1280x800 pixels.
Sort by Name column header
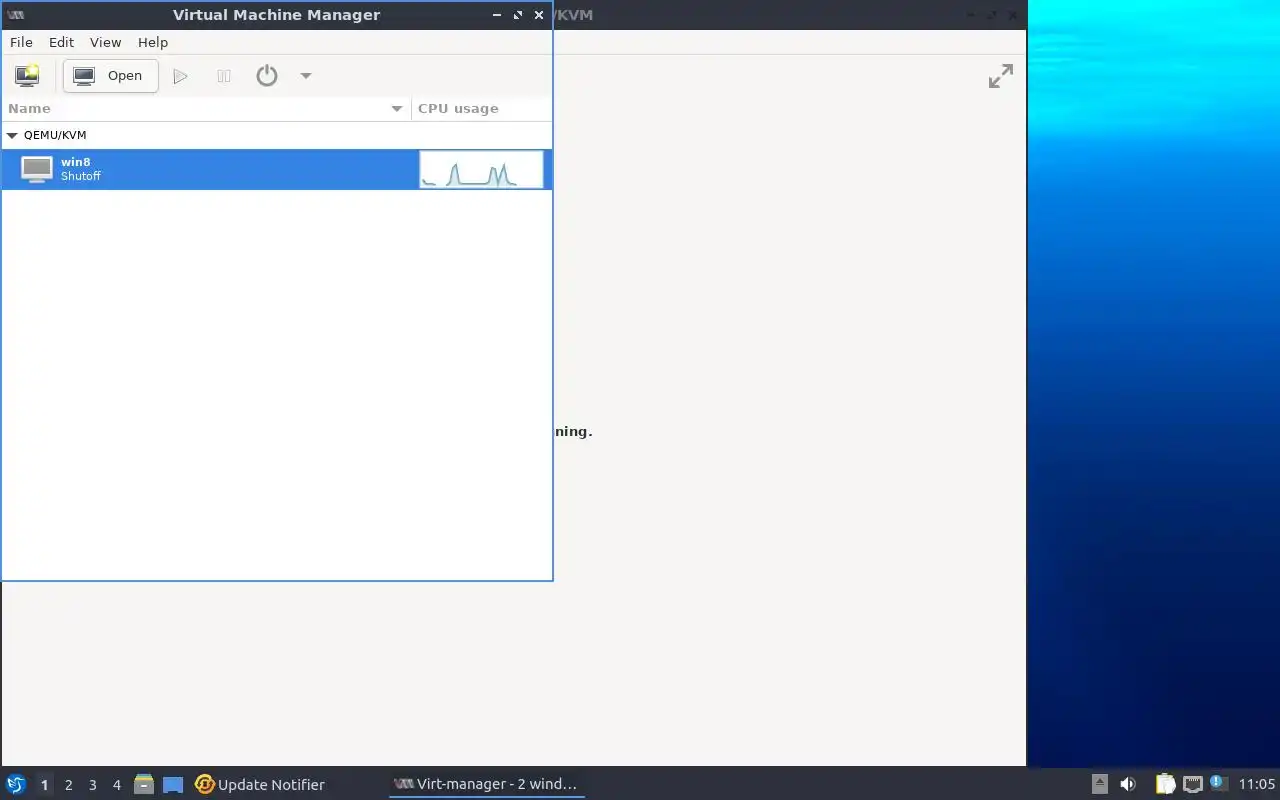click(206, 108)
